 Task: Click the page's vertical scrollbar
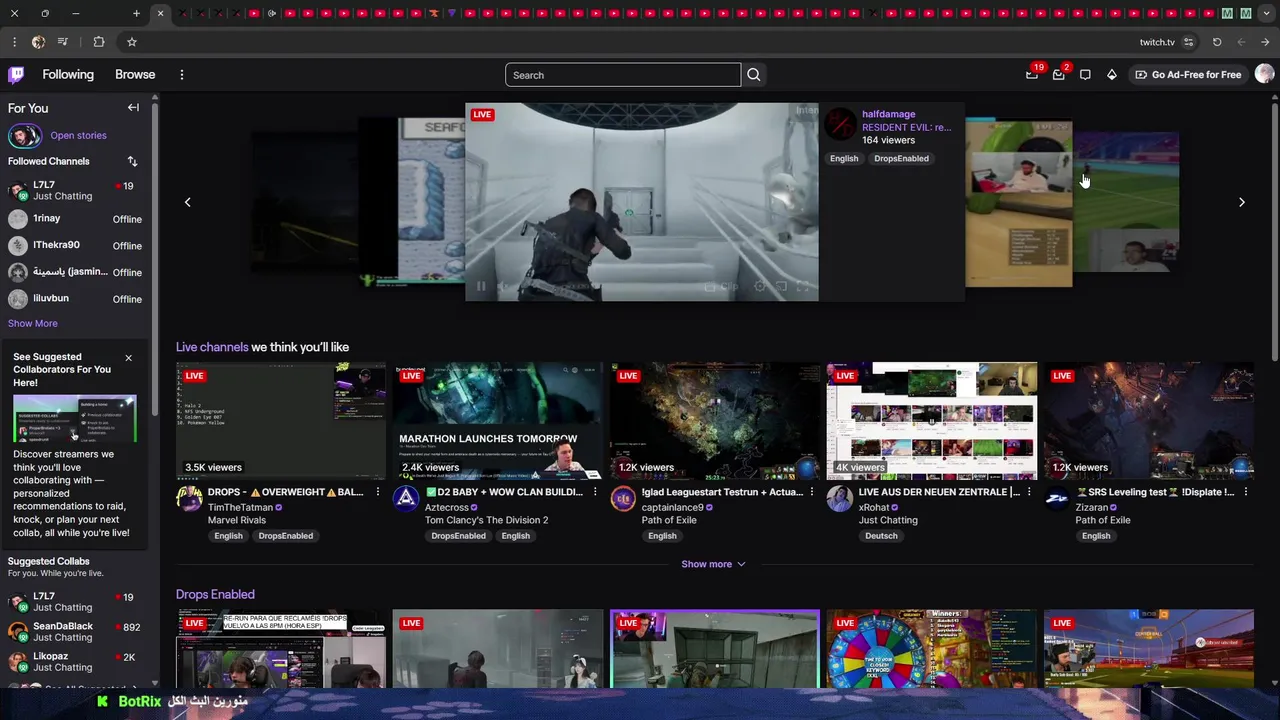[x=1274, y=230]
